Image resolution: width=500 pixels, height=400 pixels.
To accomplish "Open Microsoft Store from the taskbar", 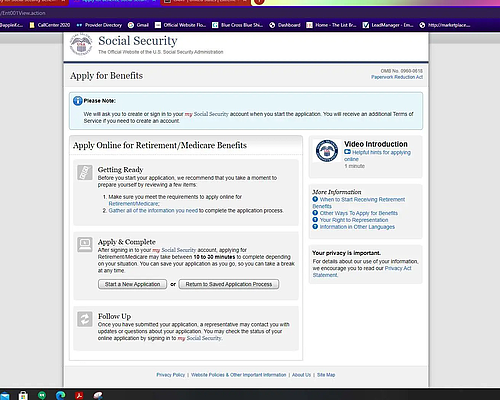I will coord(23,396).
